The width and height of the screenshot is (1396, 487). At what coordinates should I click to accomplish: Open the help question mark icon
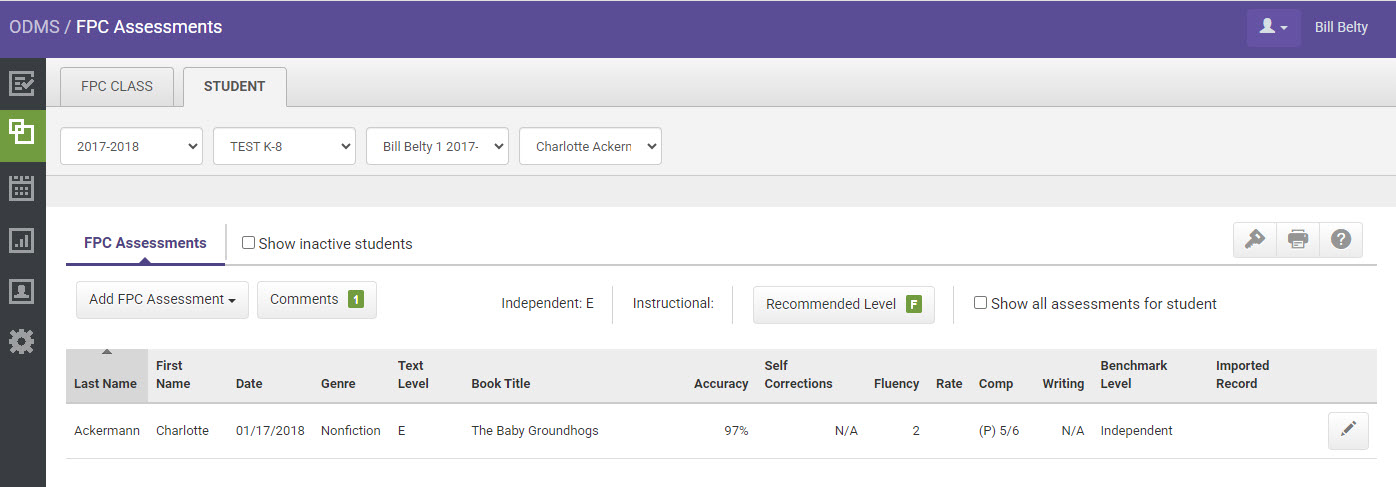point(1341,240)
